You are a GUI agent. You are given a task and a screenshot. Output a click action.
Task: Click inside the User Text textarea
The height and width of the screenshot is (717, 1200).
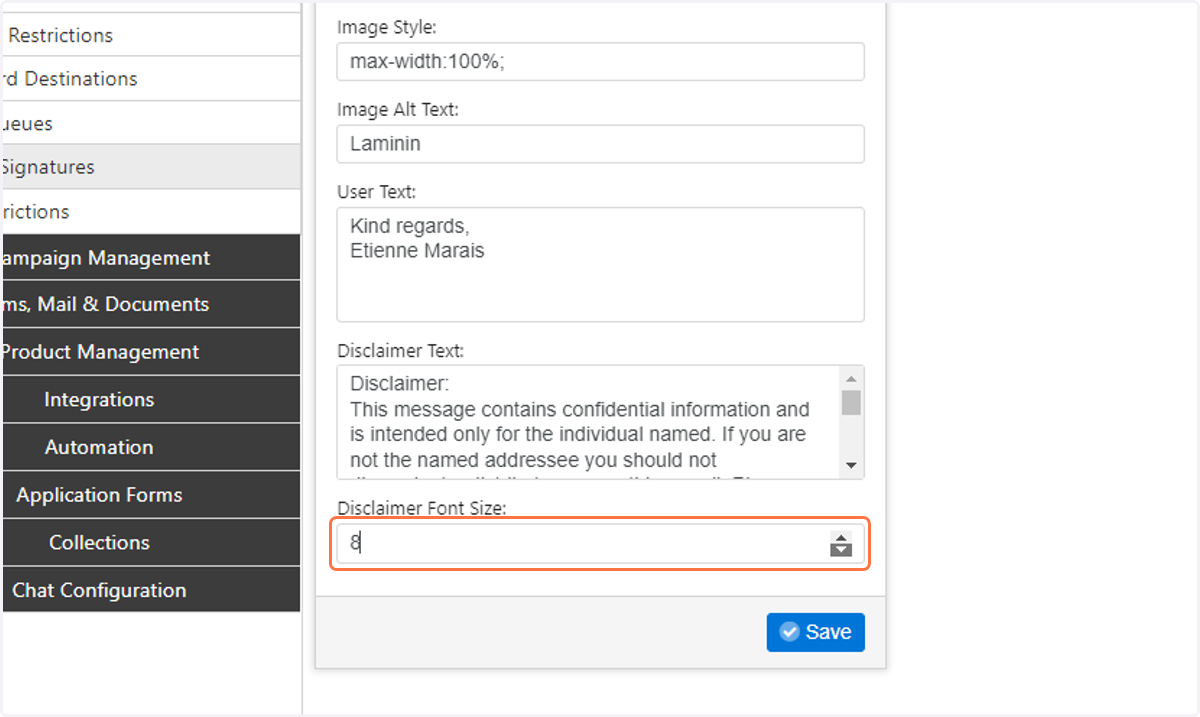pos(600,264)
